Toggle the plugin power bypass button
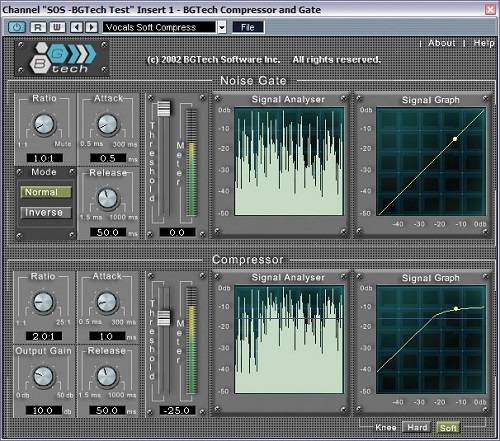Viewport: 500px width, 441px height. 17,27
